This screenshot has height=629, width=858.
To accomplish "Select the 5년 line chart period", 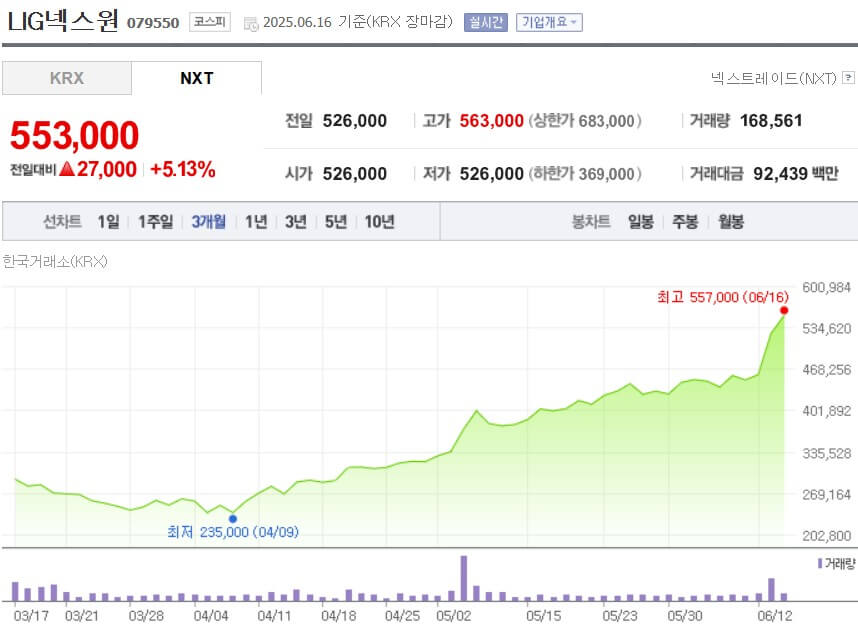I will (x=336, y=222).
